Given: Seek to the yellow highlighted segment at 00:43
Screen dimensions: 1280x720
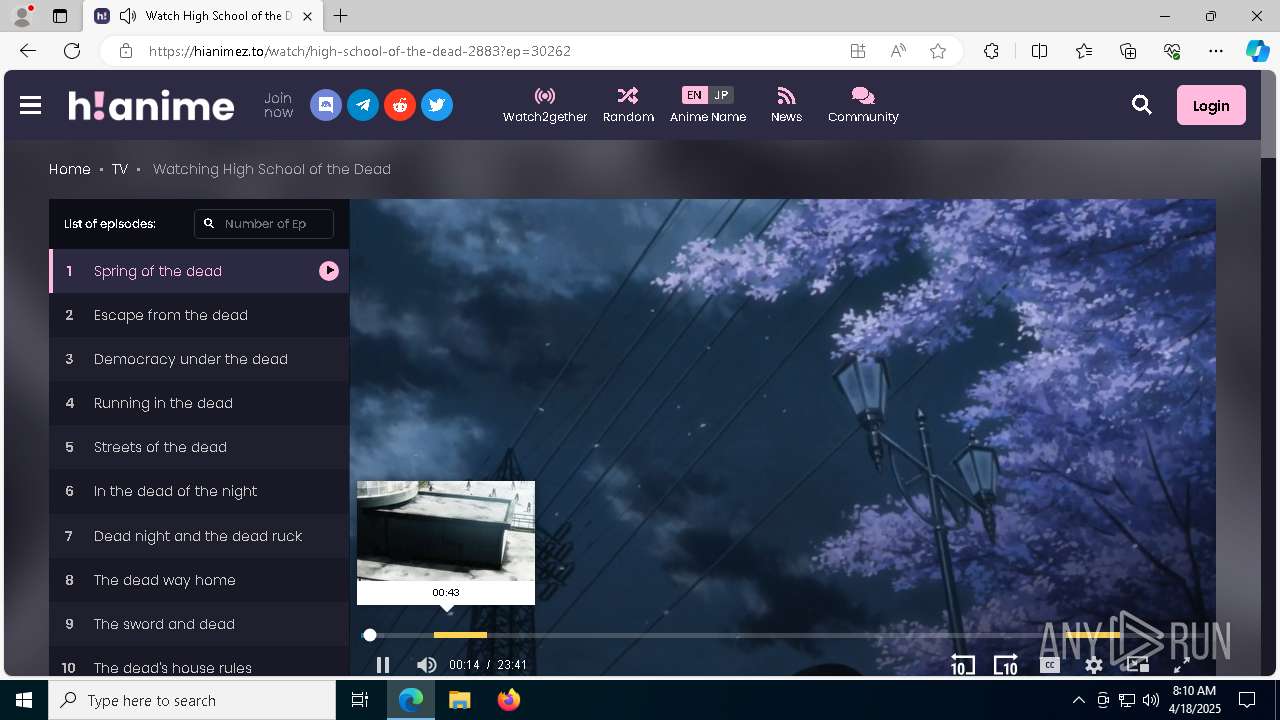Looking at the screenshot, I should click(460, 635).
